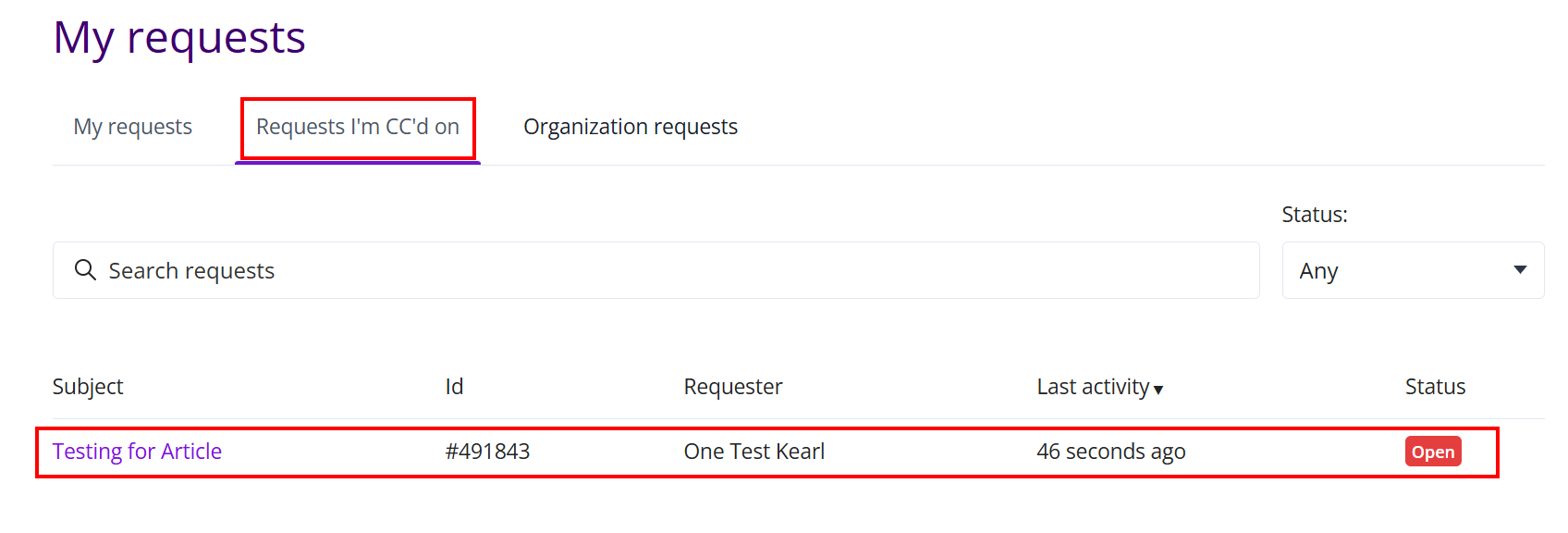
Task: Click the red Open status badge
Action: pyautogui.click(x=1432, y=452)
